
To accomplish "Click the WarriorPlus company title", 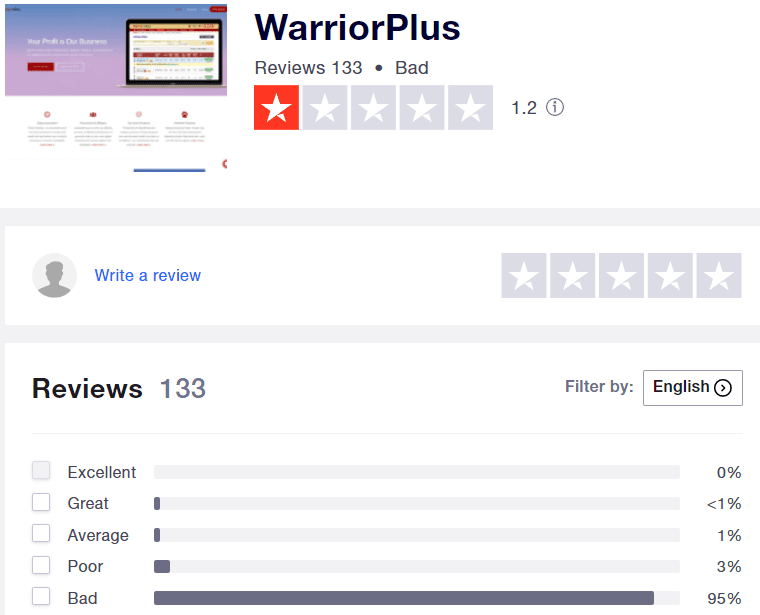I will pos(357,28).
